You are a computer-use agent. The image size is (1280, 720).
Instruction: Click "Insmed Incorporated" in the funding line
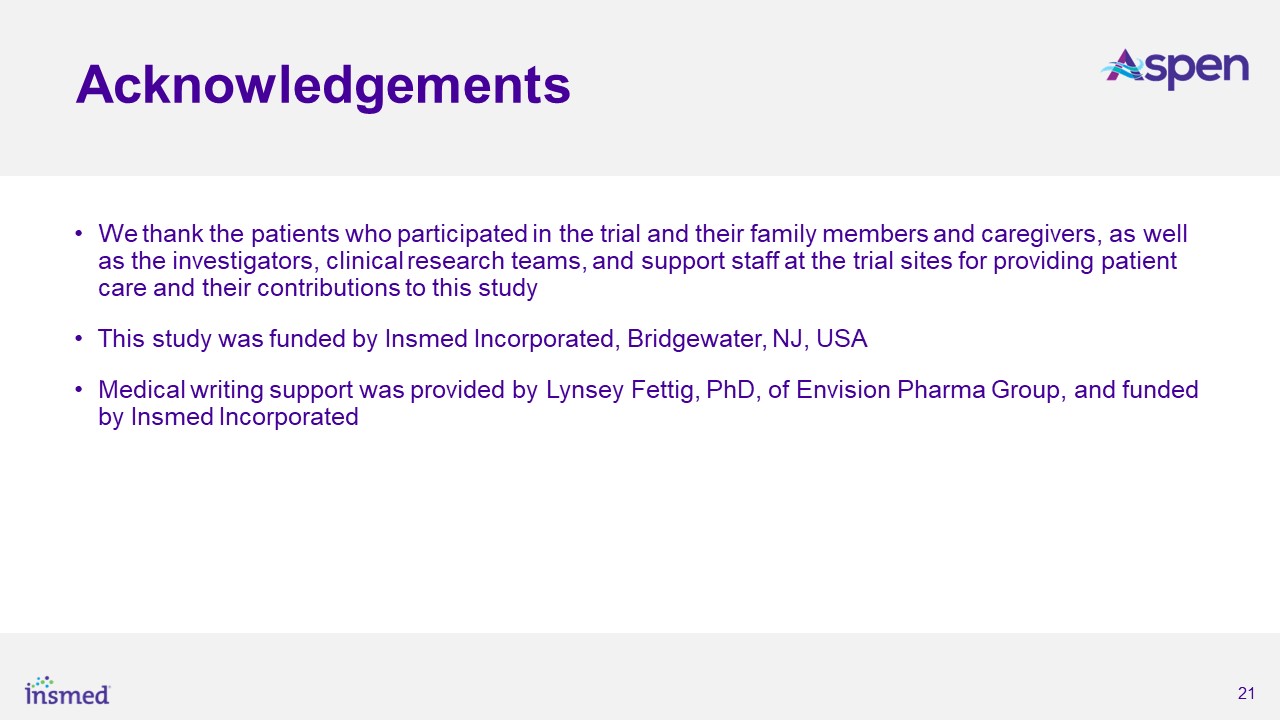click(498, 339)
